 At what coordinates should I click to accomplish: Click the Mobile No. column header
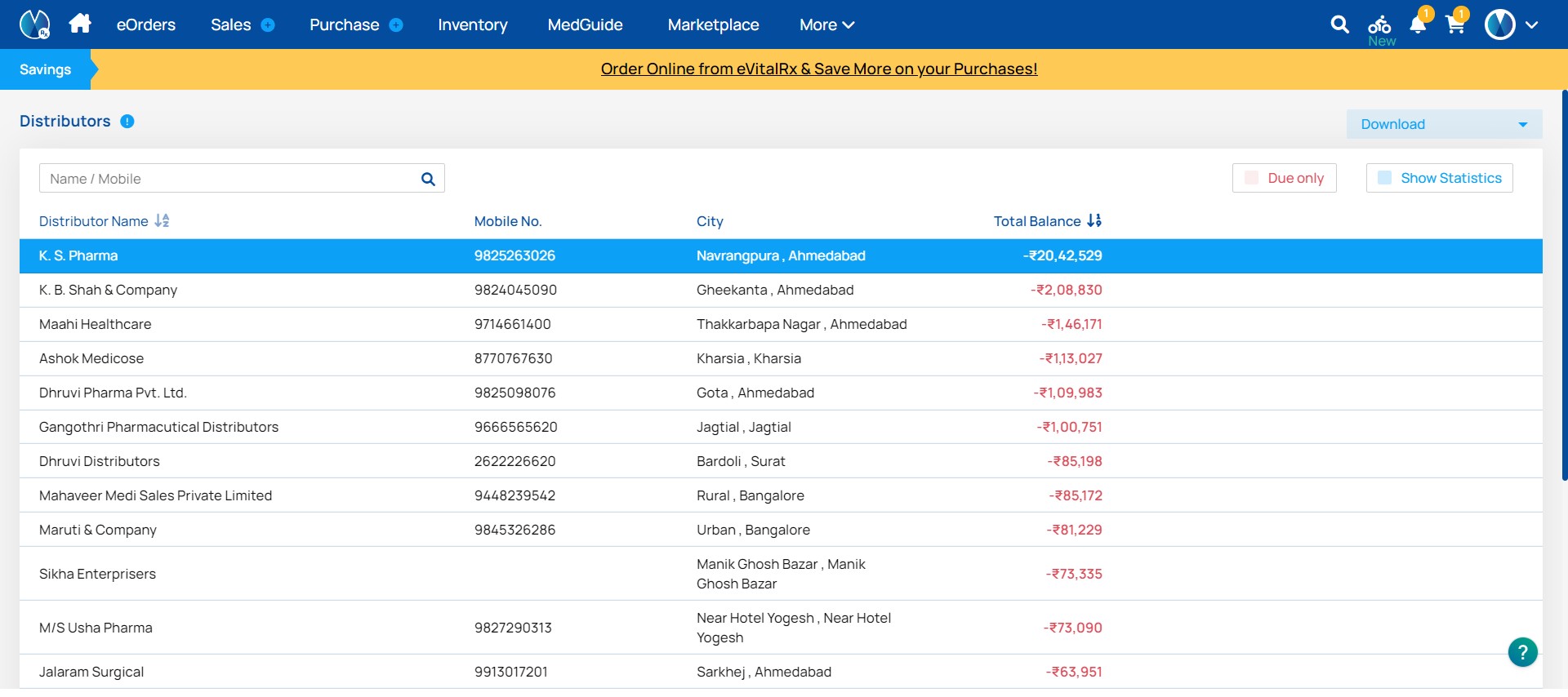point(508,221)
